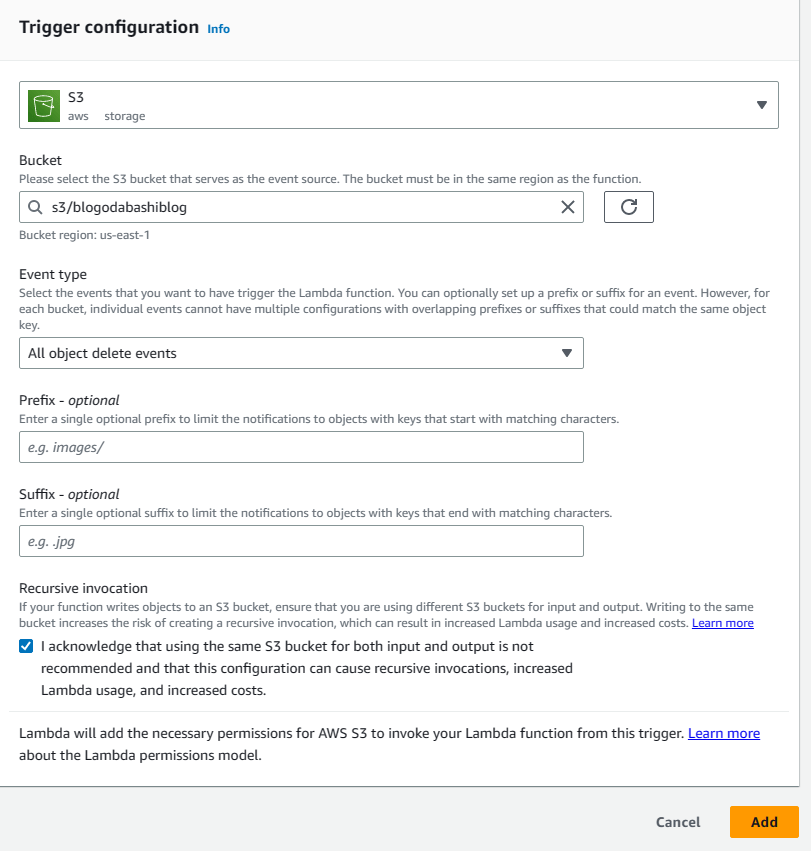Image resolution: width=811 pixels, height=851 pixels.
Task: Click the 'storage' tag under S3
Action: point(125,116)
